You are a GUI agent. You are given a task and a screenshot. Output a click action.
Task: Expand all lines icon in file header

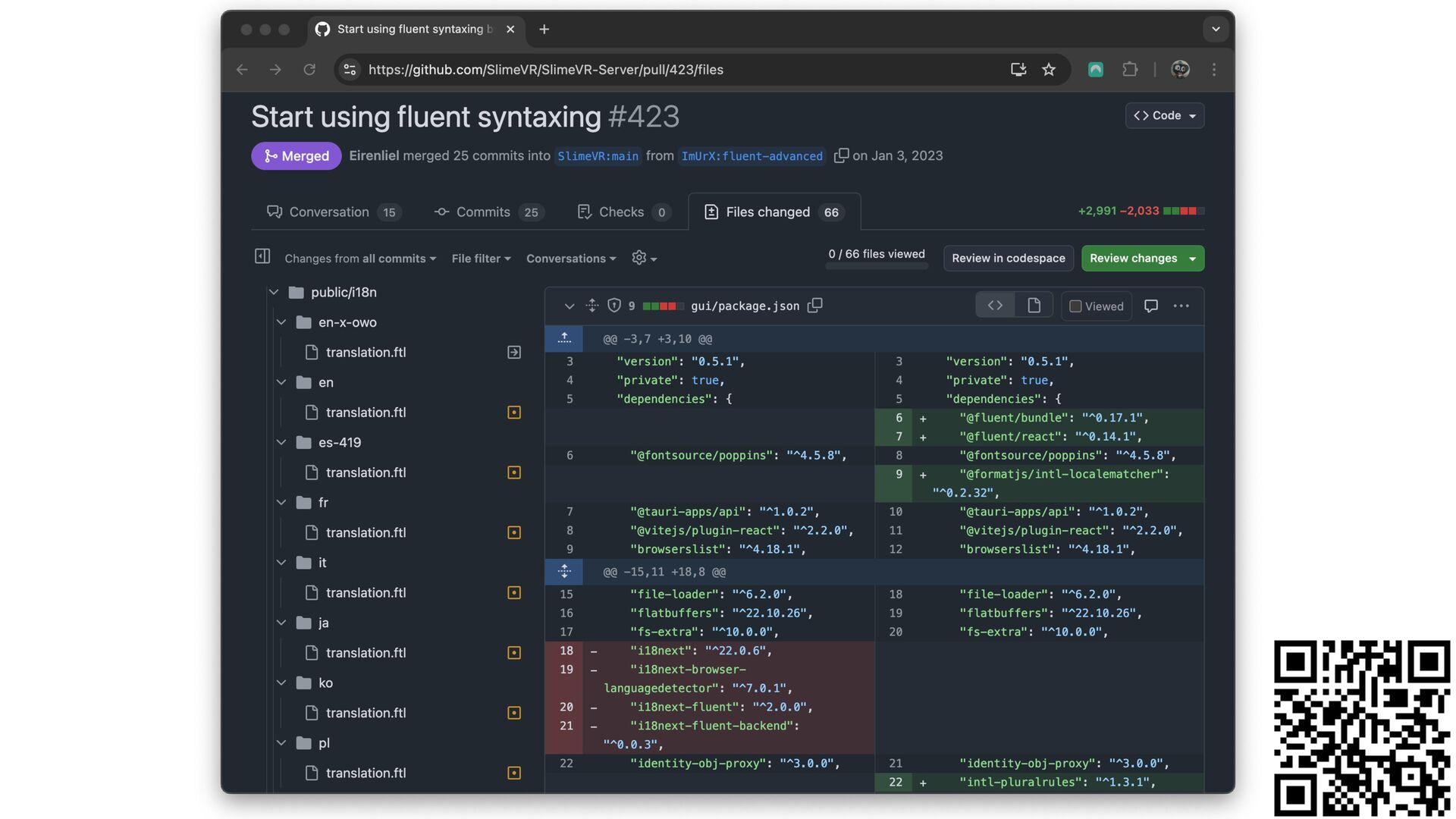(x=592, y=306)
